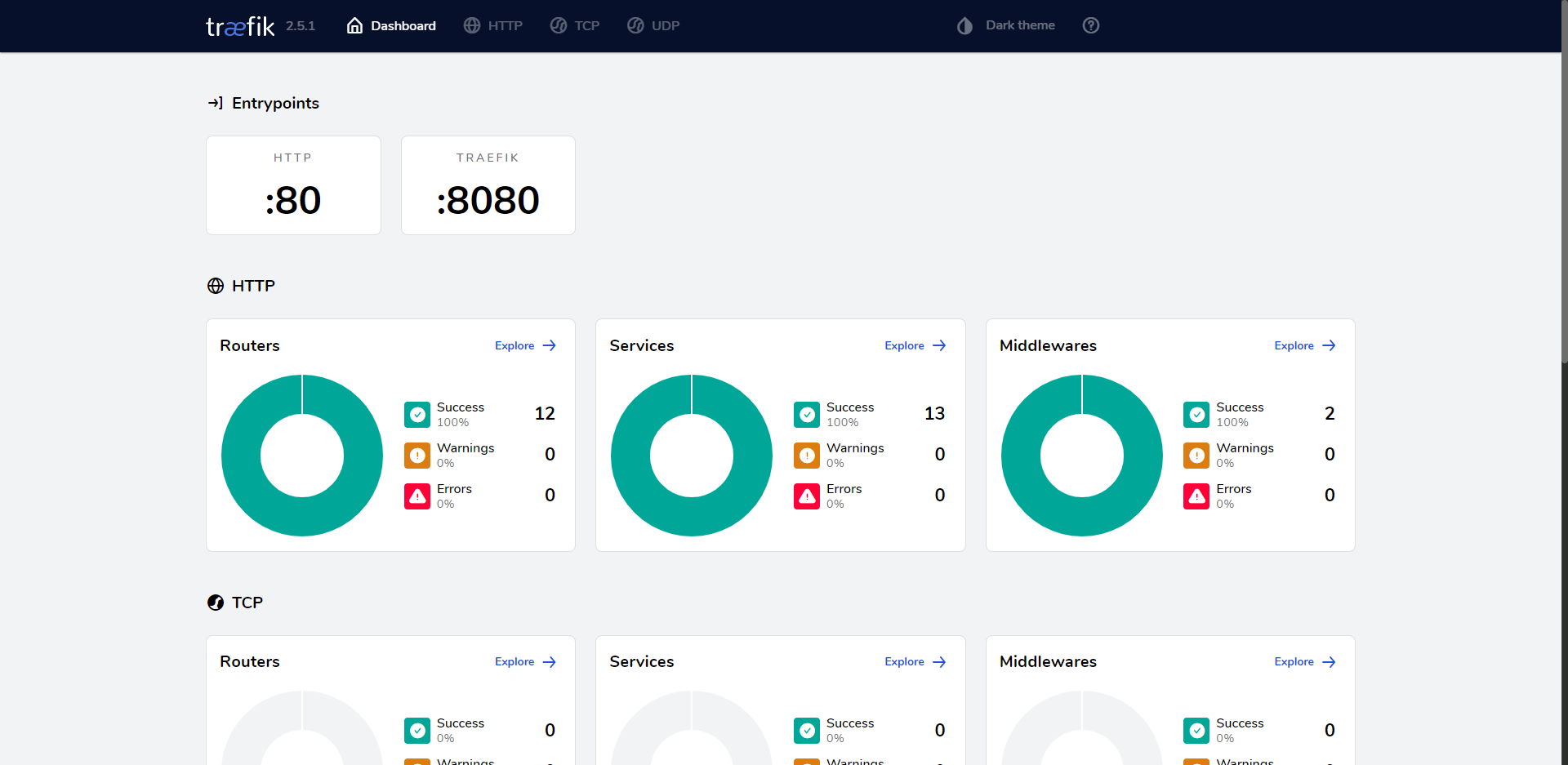The width and height of the screenshot is (1568, 765).
Task: Click the TRAEFIK :8080 entrypoint card
Action: 488,185
